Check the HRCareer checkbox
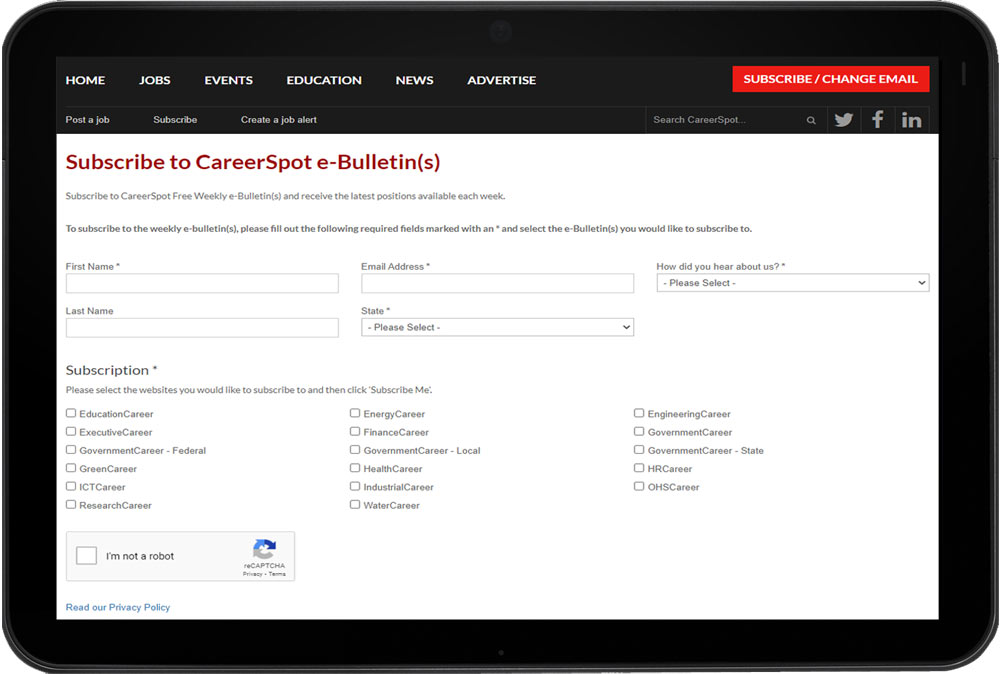 [639, 468]
